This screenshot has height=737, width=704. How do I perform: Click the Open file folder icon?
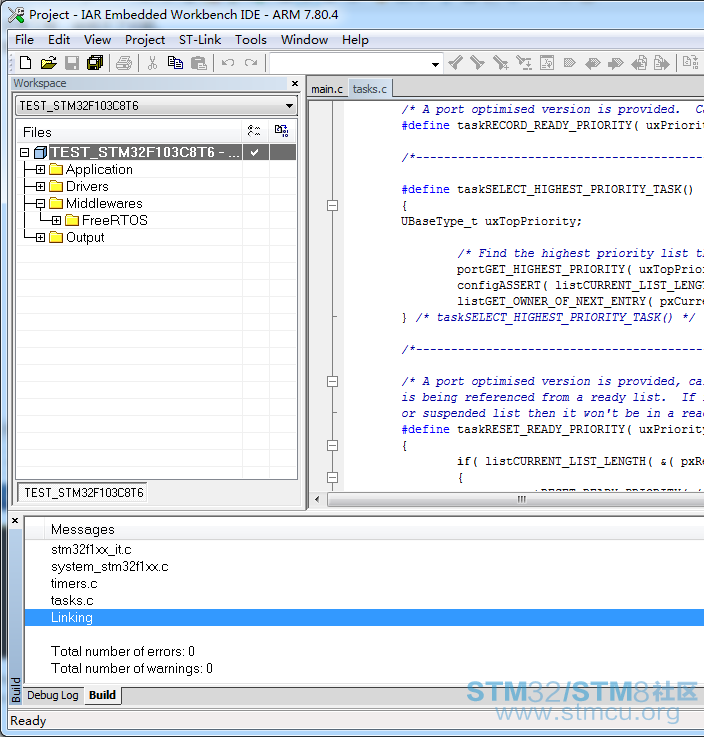(x=48, y=63)
